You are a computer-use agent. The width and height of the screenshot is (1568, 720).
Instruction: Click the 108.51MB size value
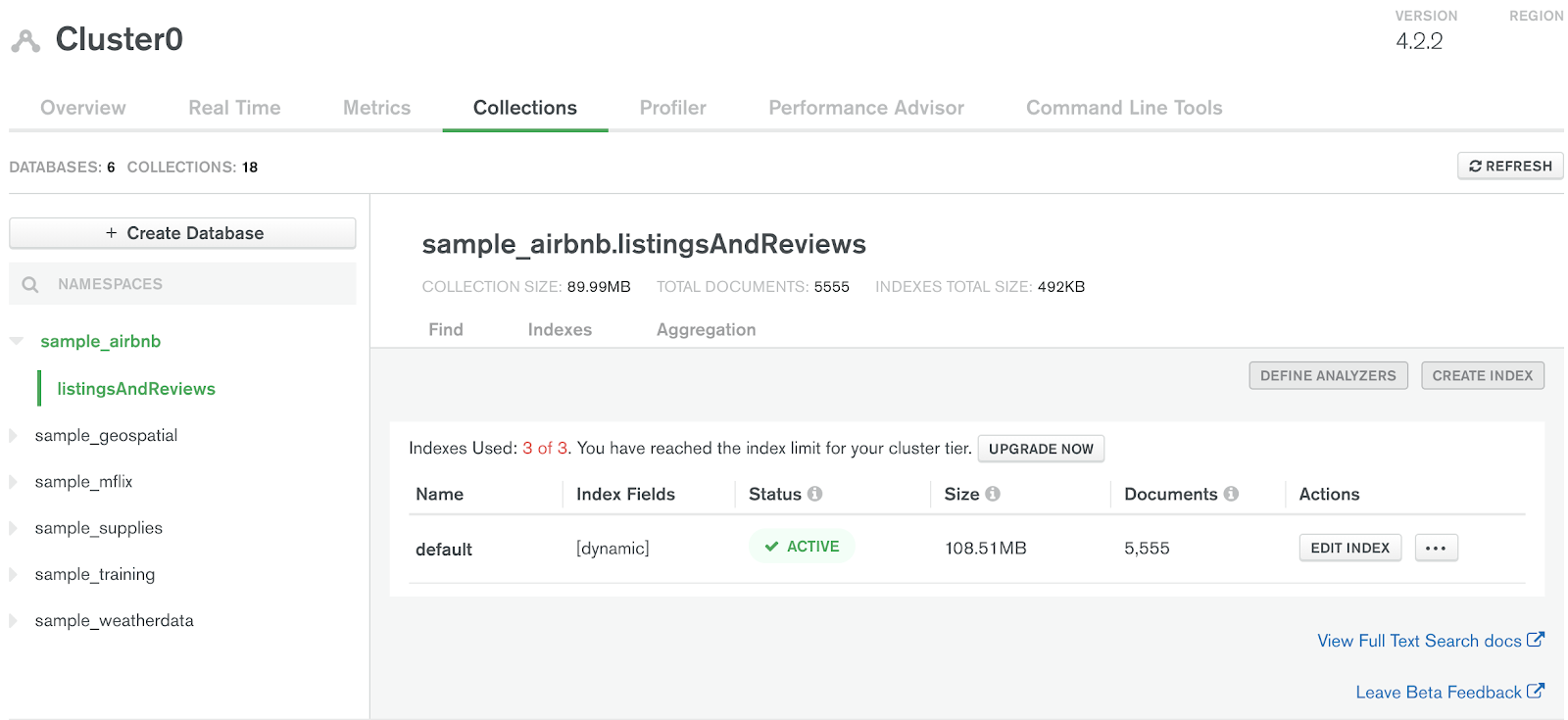tap(986, 549)
